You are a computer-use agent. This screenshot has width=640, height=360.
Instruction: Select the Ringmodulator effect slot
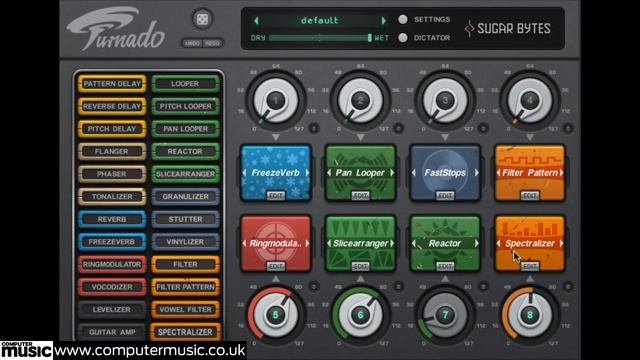[x=276, y=243]
